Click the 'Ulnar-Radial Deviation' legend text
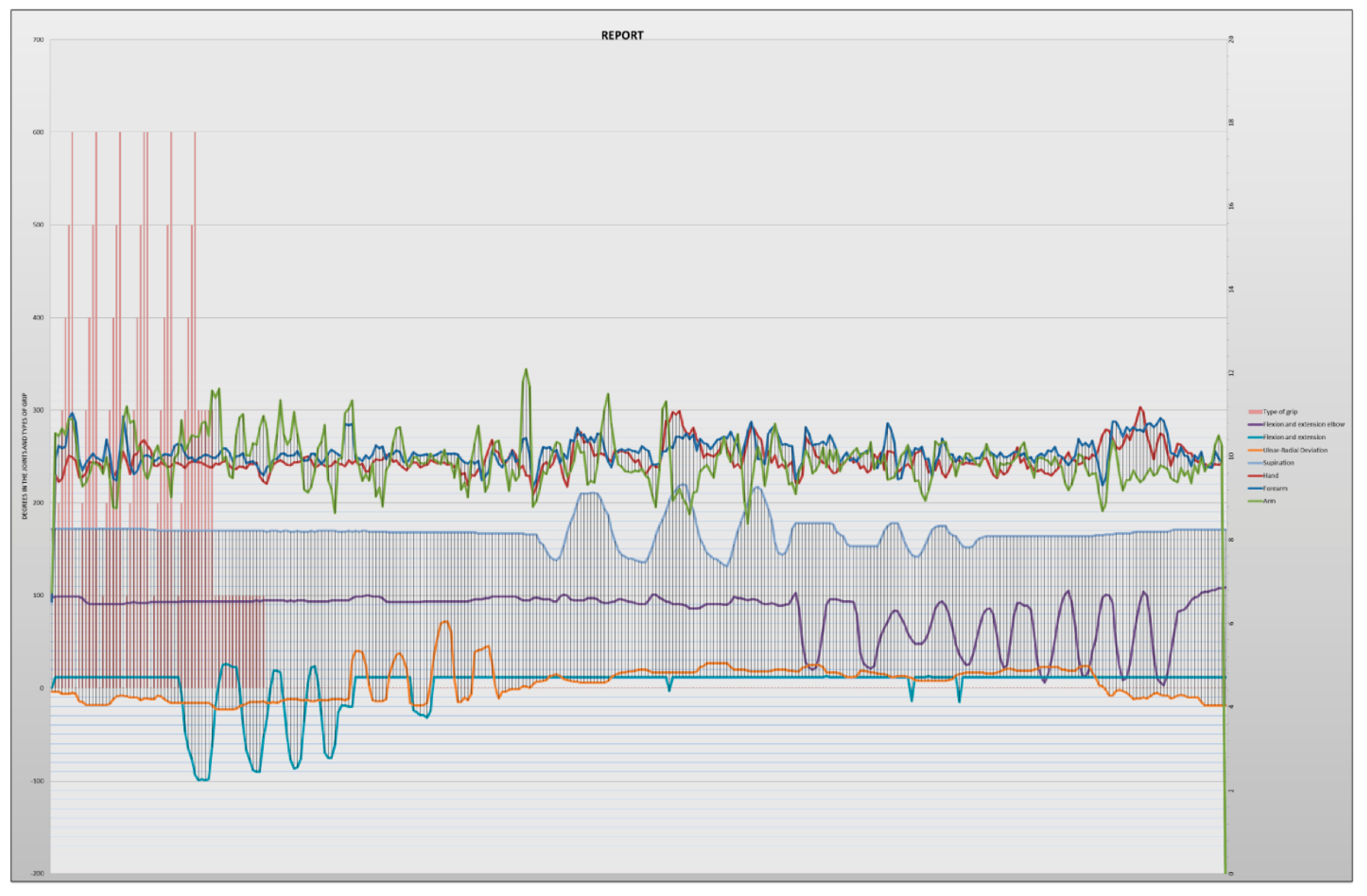Viewport: 1367px width, 896px height. click(x=1295, y=450)
